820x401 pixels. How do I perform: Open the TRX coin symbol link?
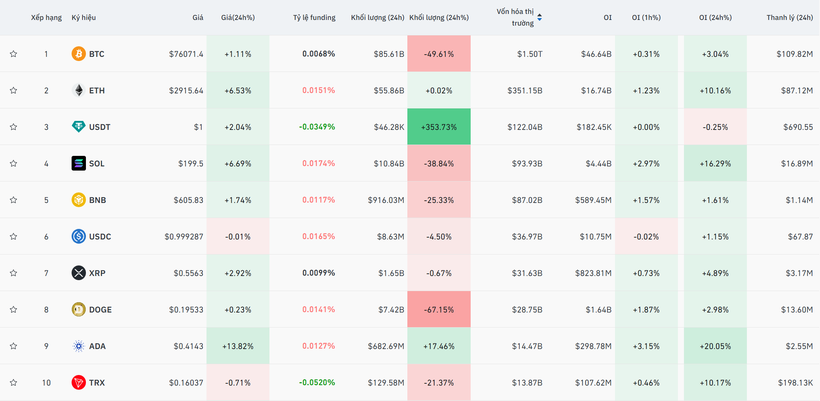[x=97, y=383]
